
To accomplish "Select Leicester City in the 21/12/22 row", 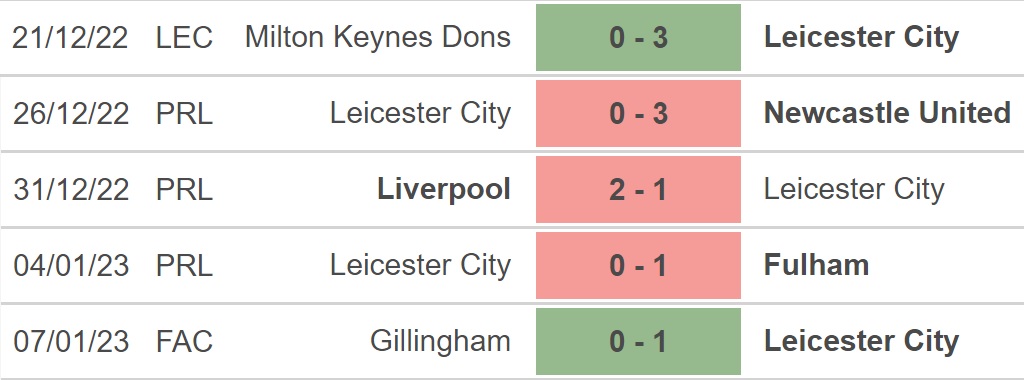I will click(x=861, y=37).
